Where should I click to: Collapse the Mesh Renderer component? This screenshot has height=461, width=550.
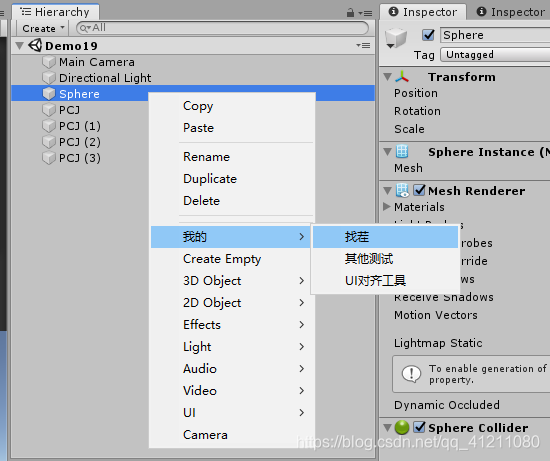pyautogui.click(x=387, y=191)
